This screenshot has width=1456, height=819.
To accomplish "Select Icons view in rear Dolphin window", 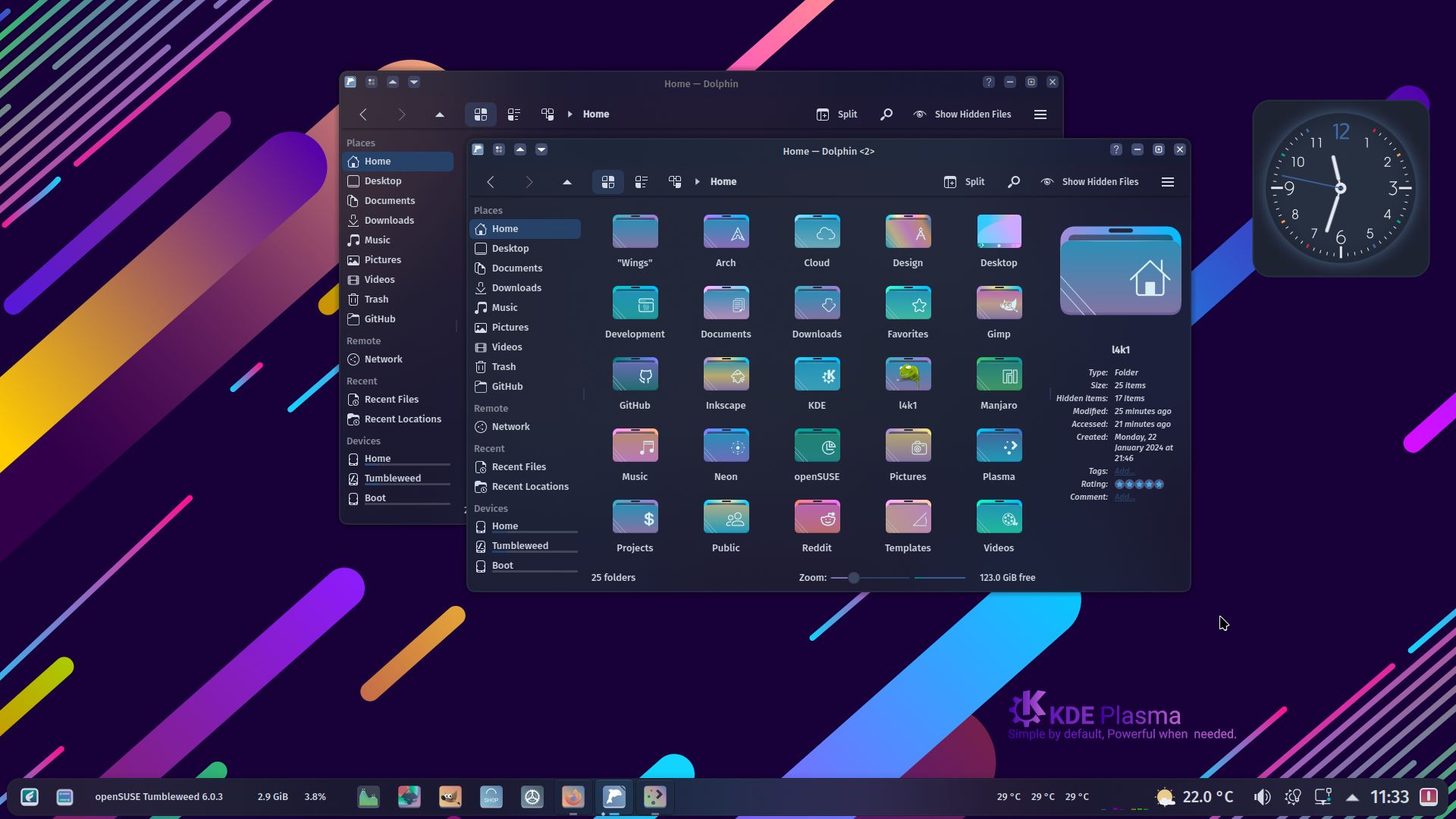I will coord(481,115).
